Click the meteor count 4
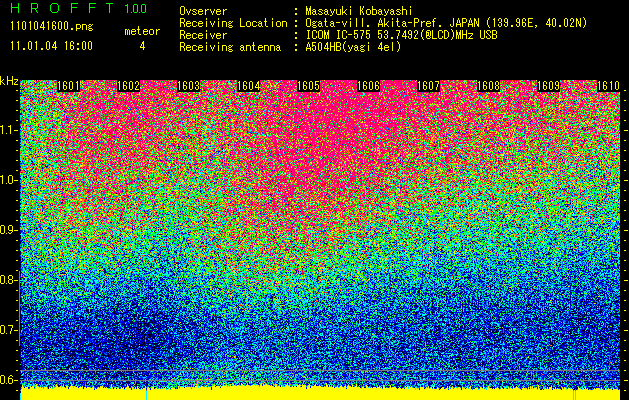The image size is (629, 400). click(x=142, y=46)
